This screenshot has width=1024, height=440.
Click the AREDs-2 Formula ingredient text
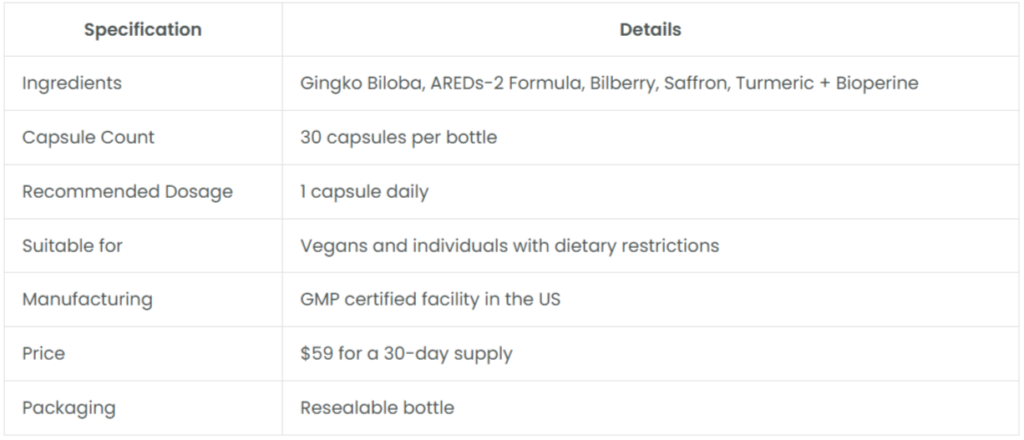tap(505, 84)
